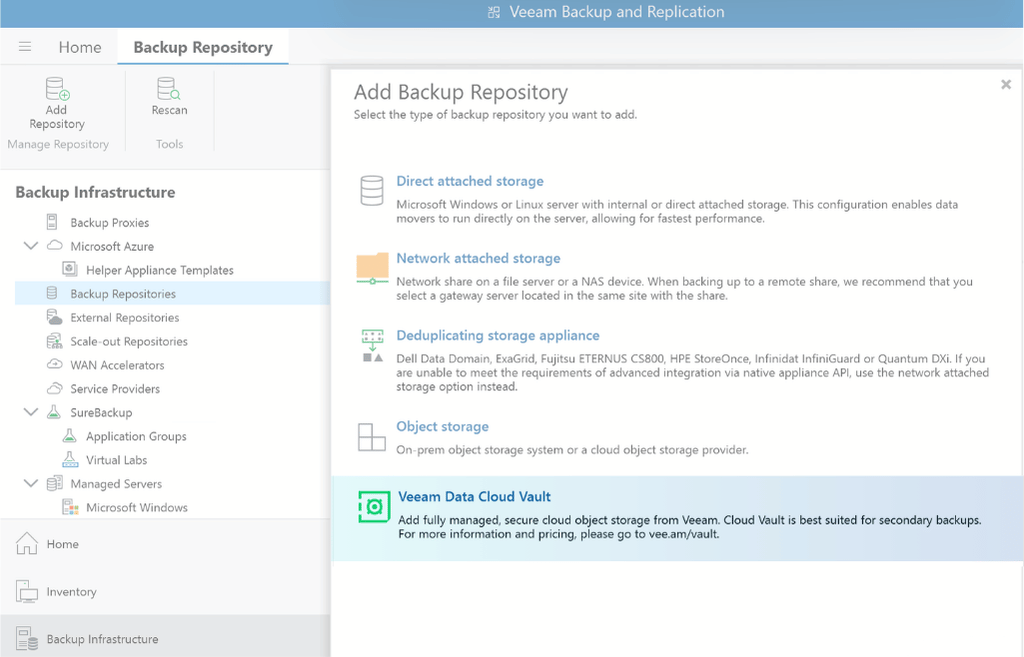Image resolution: width=1024 pixels, height=657 pixels.
Task: Click the WAN Accelerators icon
Action: [55, 364]
